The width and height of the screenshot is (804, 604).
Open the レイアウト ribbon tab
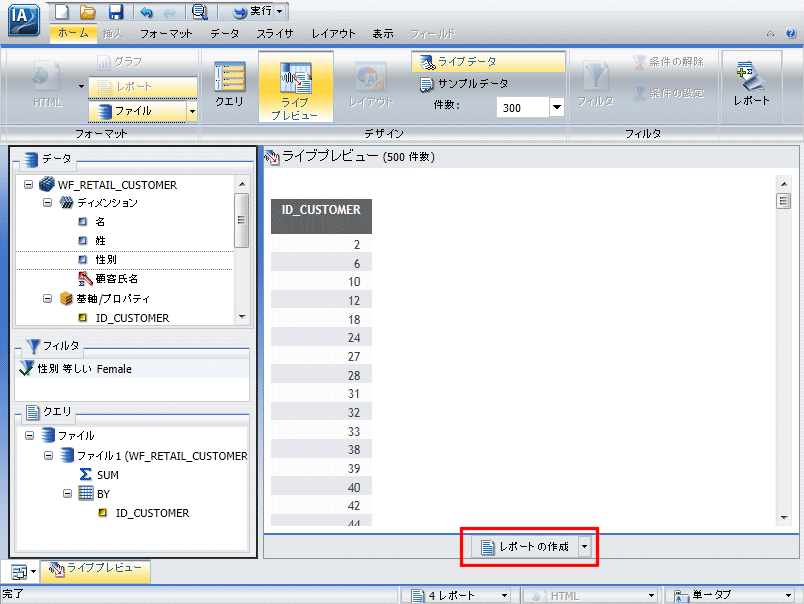click(333, 34)
